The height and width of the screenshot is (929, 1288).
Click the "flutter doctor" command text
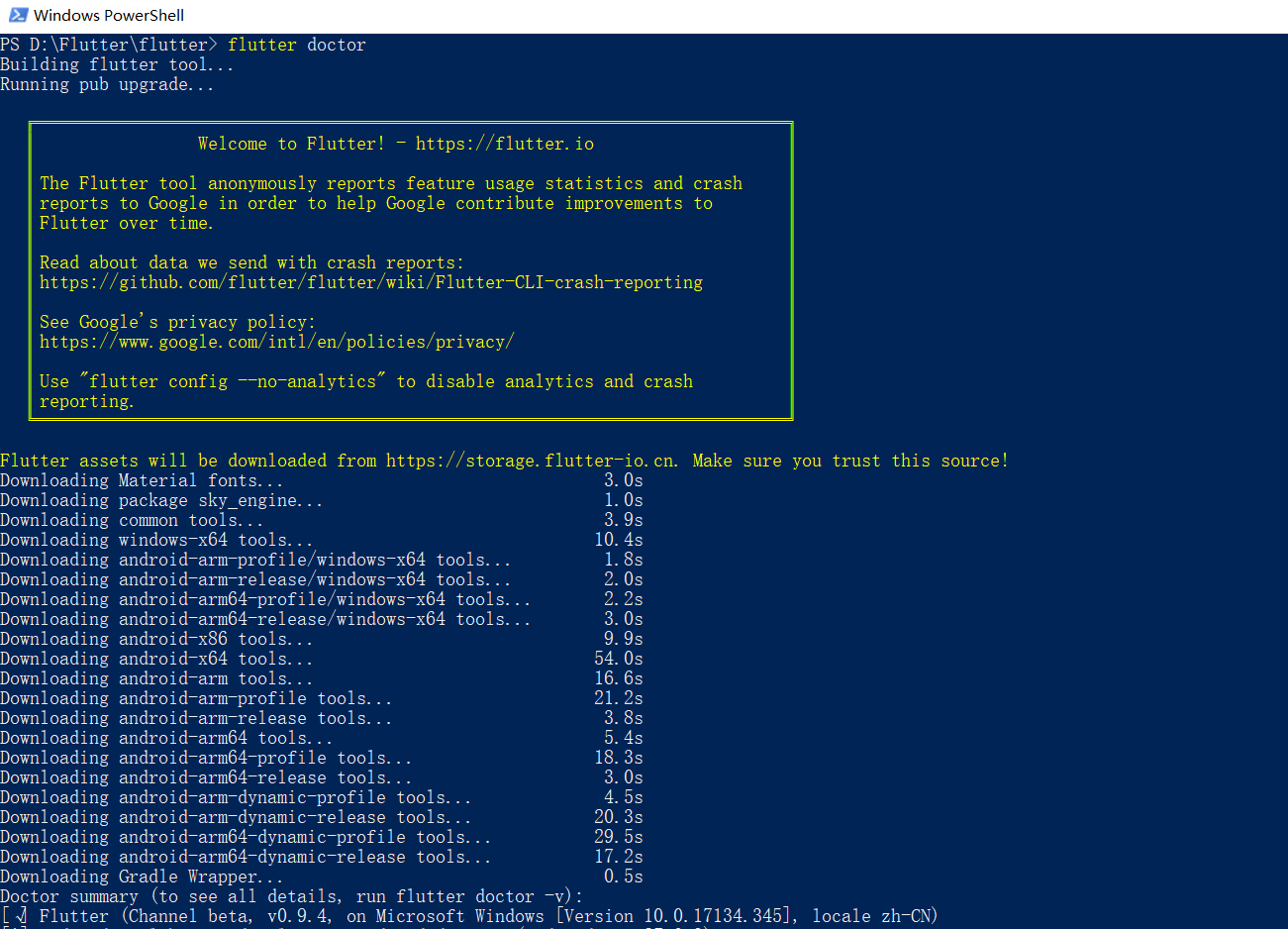coord(296,45)
